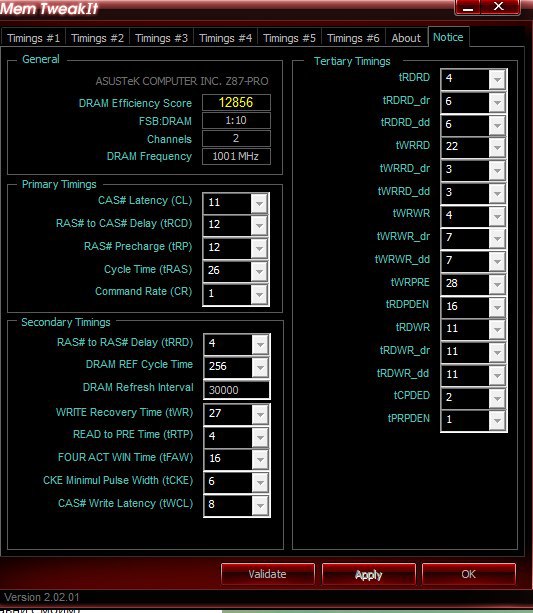Image resolution: width=533 pixels, height=613 pixels.
Task: Go to the Timings #4 tab
Action: [x=226, y=38]
